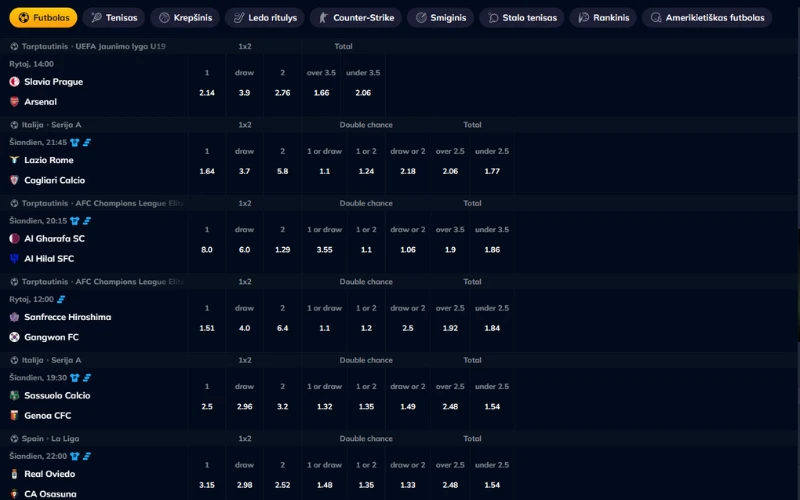This screenshot has height=500, width=800.
Task: Click the stats icon for Al Gharafa match
Action: click(87, 221)
